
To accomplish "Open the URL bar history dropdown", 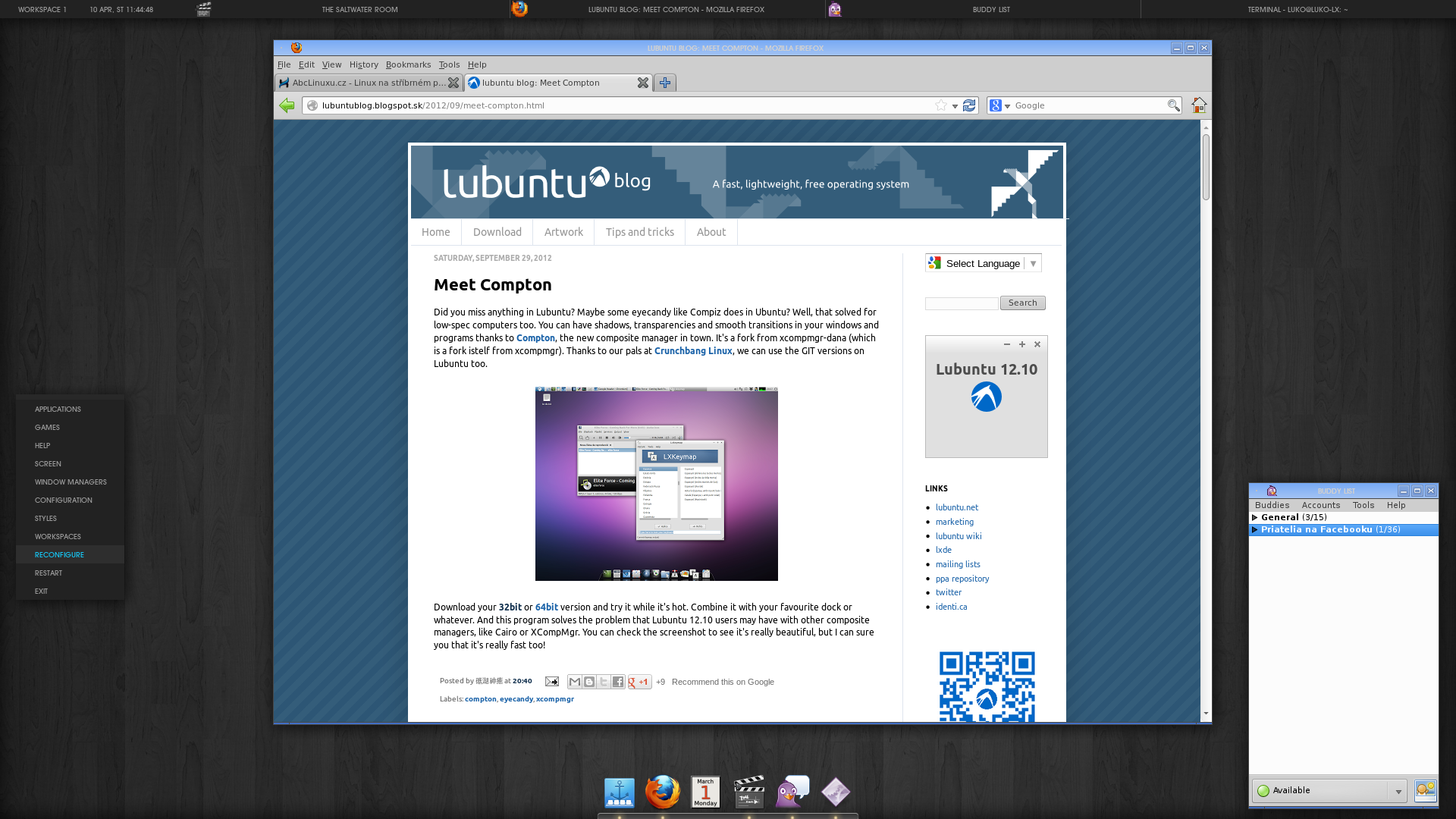I will [x=955, y=106].
